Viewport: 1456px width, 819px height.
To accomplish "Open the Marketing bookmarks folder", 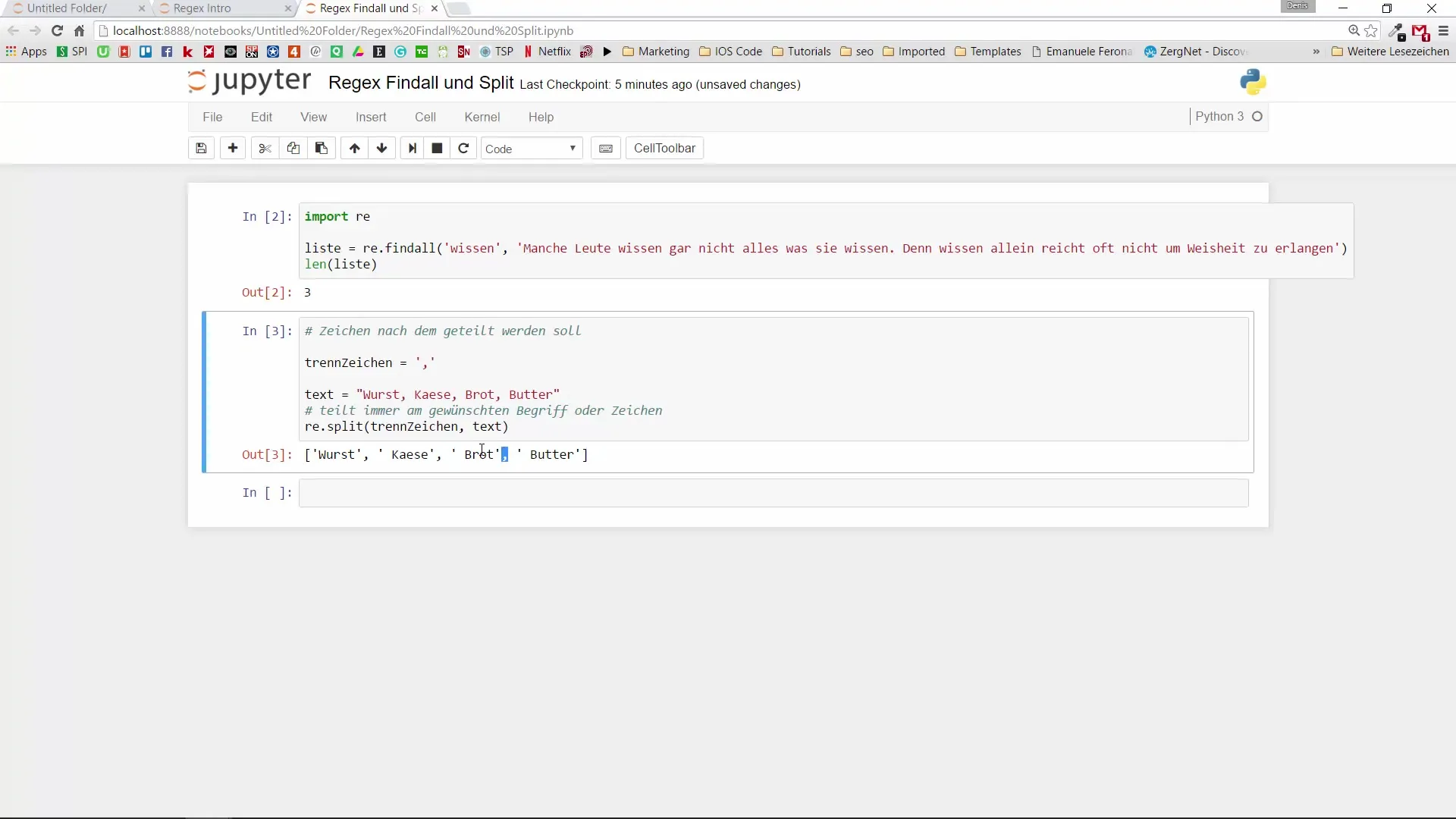I will tap(656, 52).
